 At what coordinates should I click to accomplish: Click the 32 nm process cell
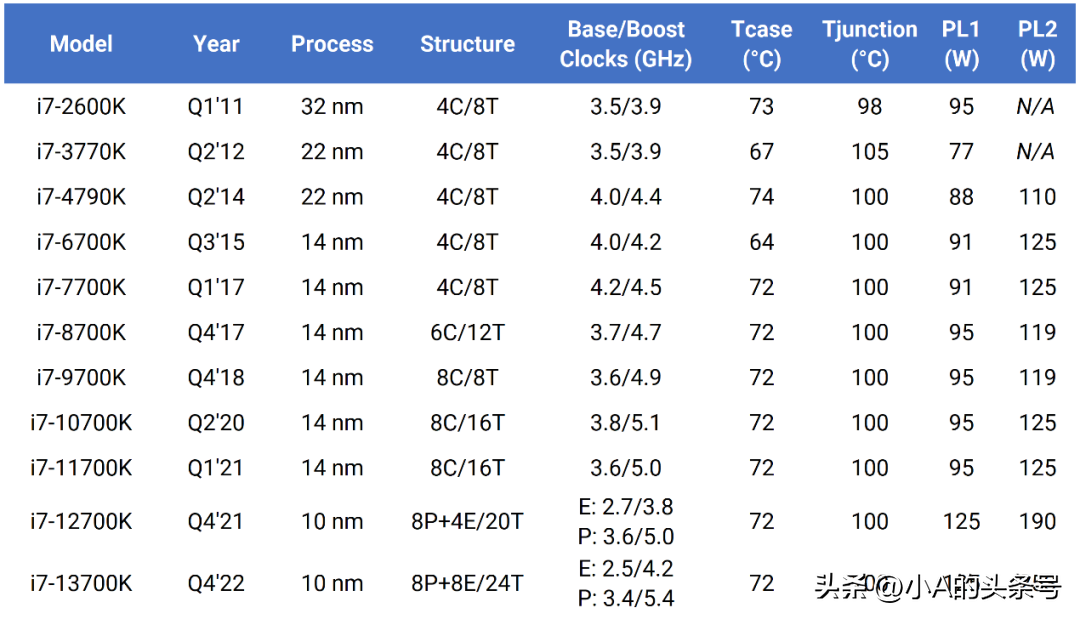tap(332, 107)
